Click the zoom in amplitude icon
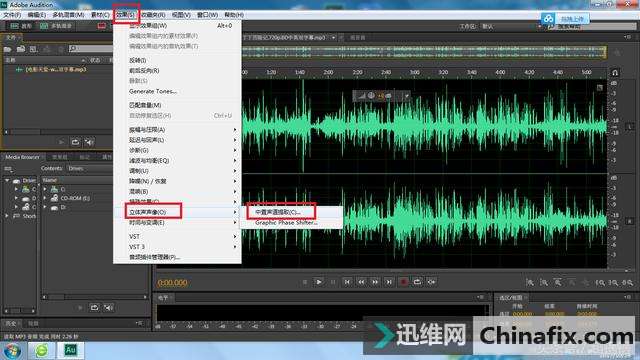The height and width of the screenshot is (360, 640). click(530, 282)
